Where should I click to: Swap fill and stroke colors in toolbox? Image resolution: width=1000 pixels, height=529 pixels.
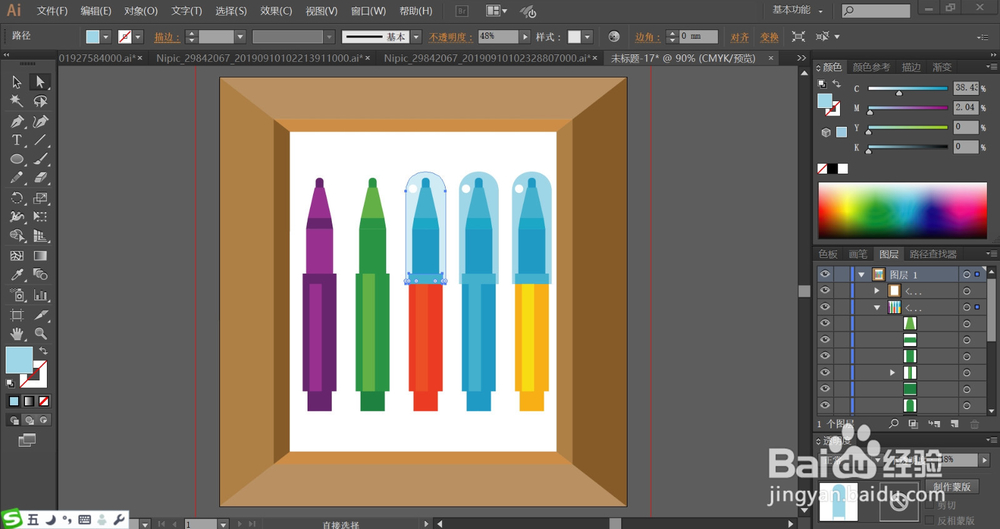pos(43,351)
